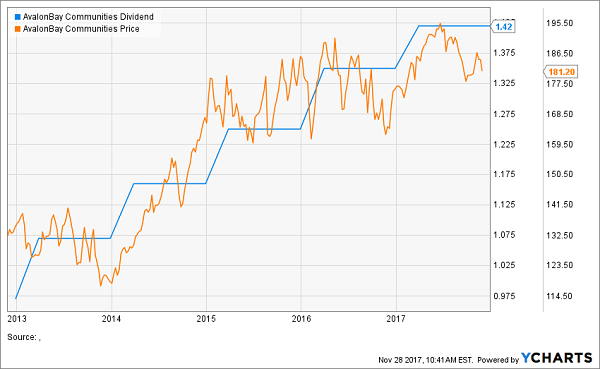Click the Source: label below the chart
The height and width of the screenshot is (369, 600).
[x=24, y=337]
